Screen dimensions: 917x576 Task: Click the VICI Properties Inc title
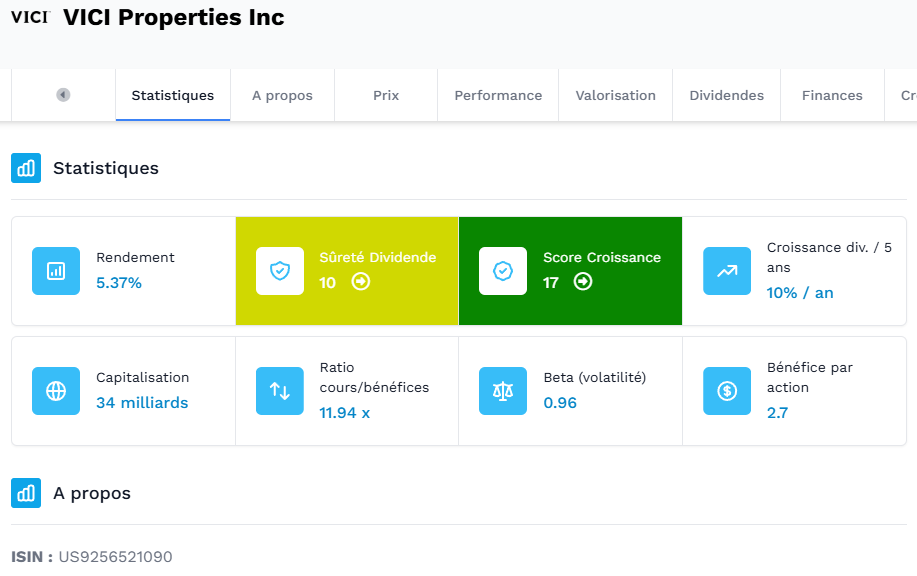click(x=174, y=18)
